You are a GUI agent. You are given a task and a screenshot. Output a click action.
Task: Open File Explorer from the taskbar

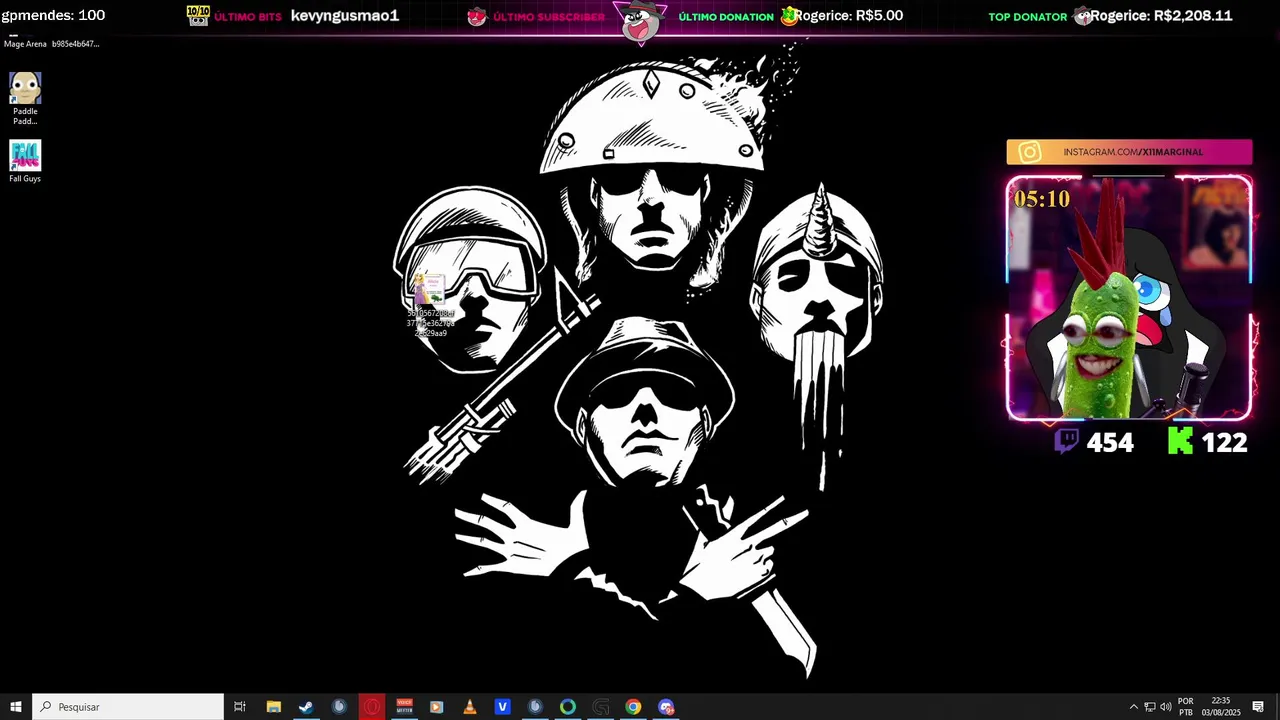click(x=273, y=707)
